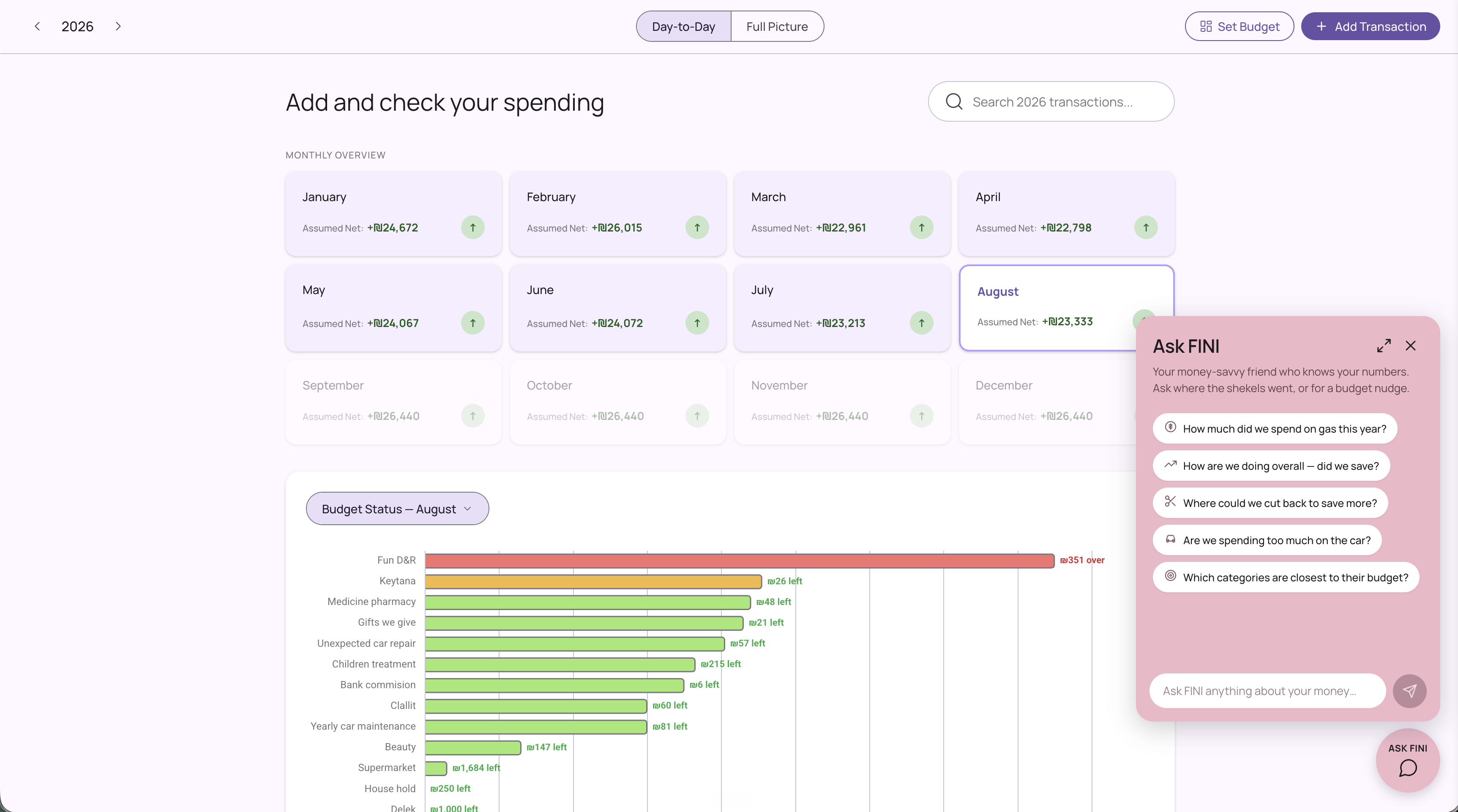Select the November month card

tap(842, 402)
